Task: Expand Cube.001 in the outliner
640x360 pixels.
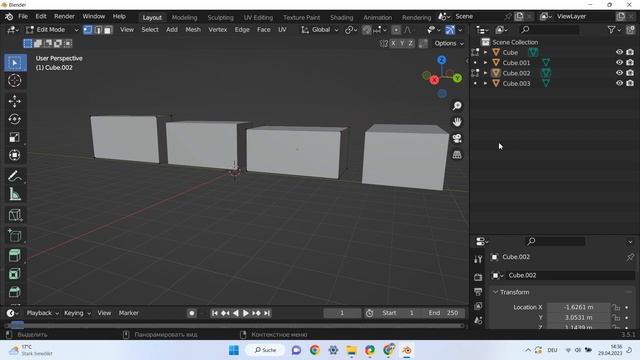Action: tap(485, 63)
